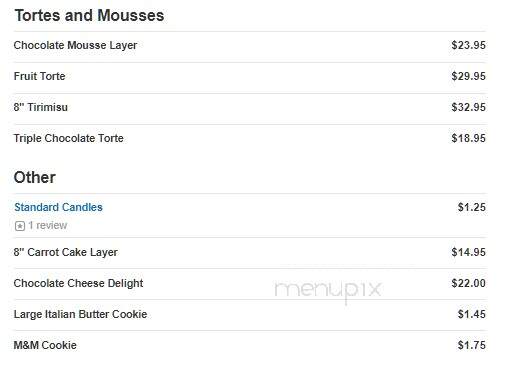Click the $1.75 M&M Cookie price
Screen dimensions: 507x372
[472, 345]
